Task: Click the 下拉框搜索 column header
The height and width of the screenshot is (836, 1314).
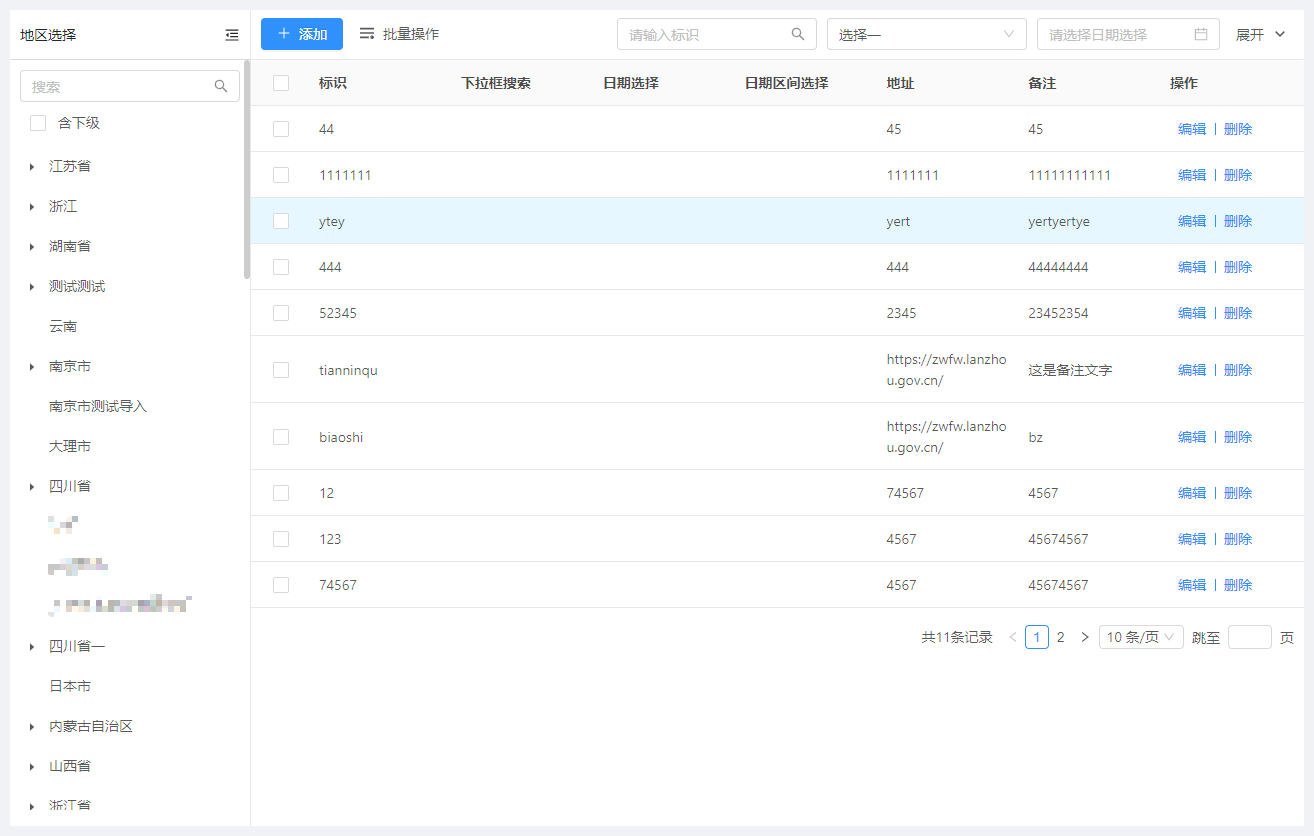Action: point(496,83)
